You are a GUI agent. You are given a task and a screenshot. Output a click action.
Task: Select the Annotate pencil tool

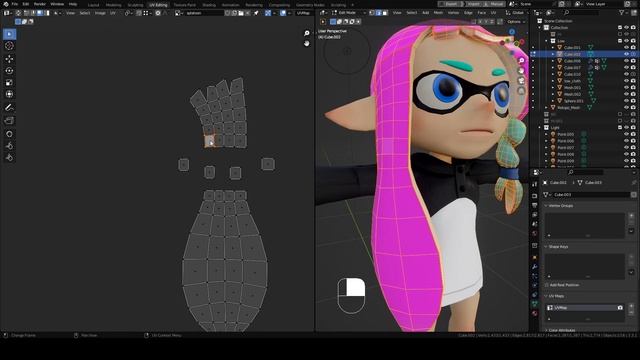9,108
